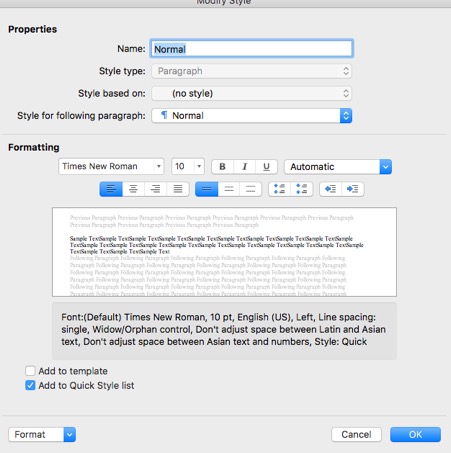
Task: Click the style description text area
Action: (x=224, y=331)
